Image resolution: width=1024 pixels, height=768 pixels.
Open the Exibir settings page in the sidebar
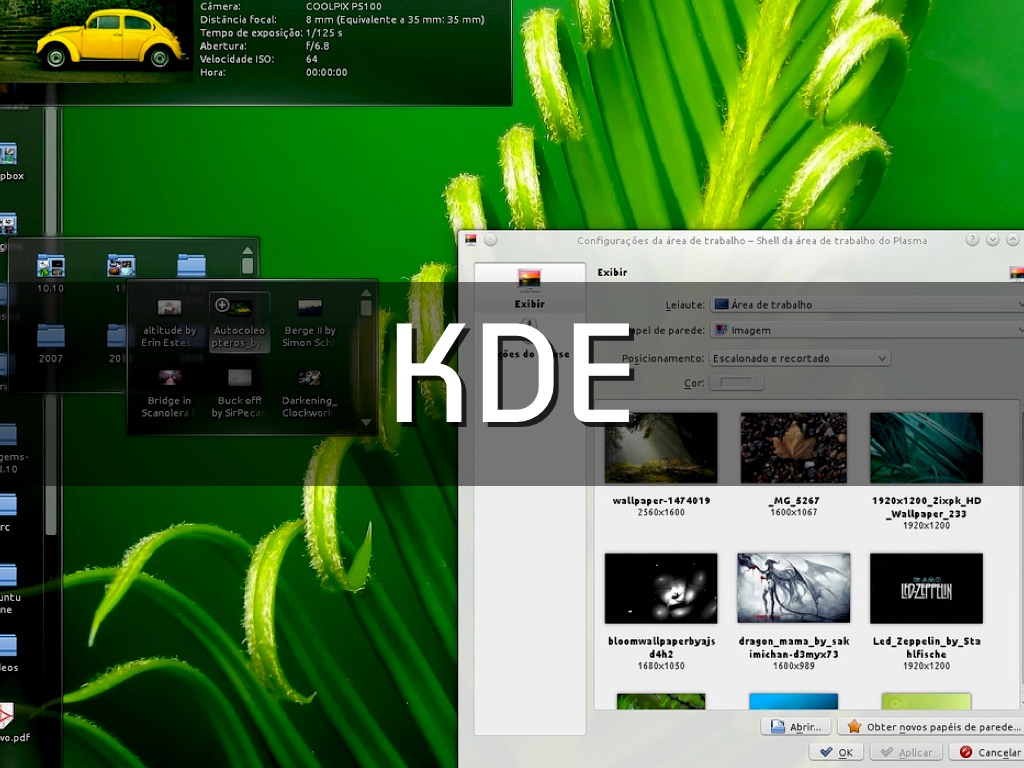[529, 287]
